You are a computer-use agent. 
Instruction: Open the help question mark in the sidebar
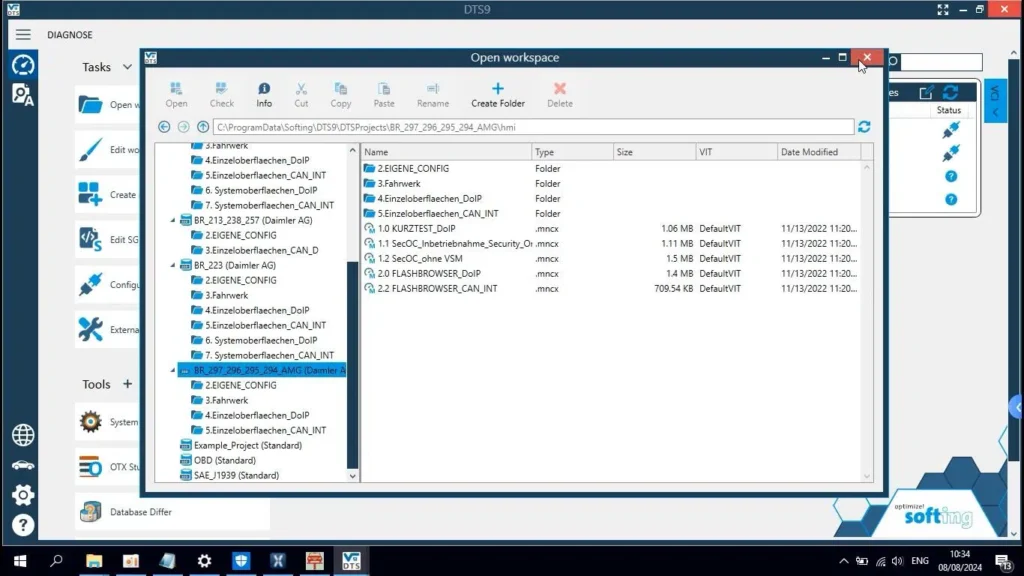click(x=23, y=525)
